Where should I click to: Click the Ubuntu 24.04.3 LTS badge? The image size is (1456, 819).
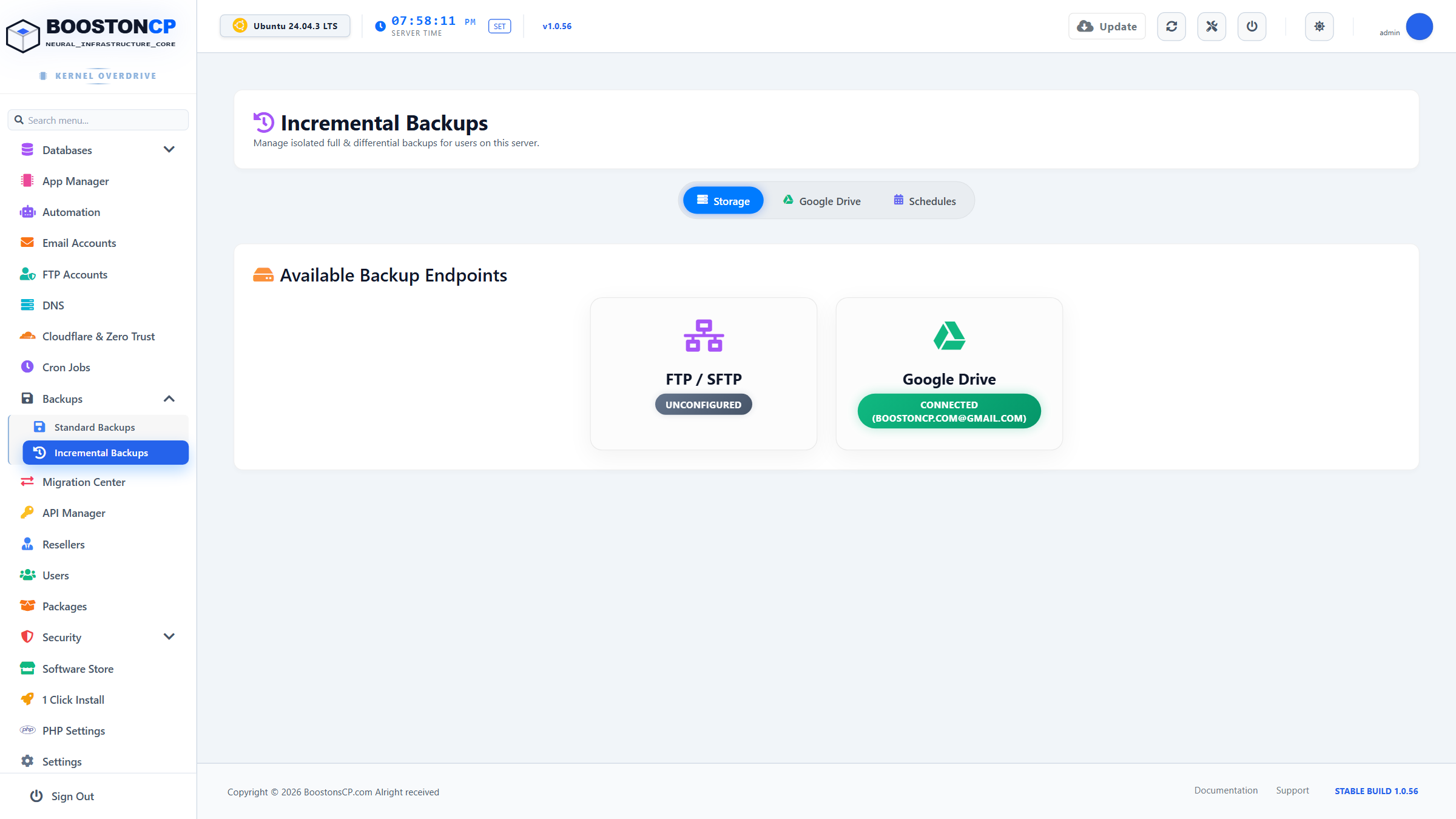(285, 26)
